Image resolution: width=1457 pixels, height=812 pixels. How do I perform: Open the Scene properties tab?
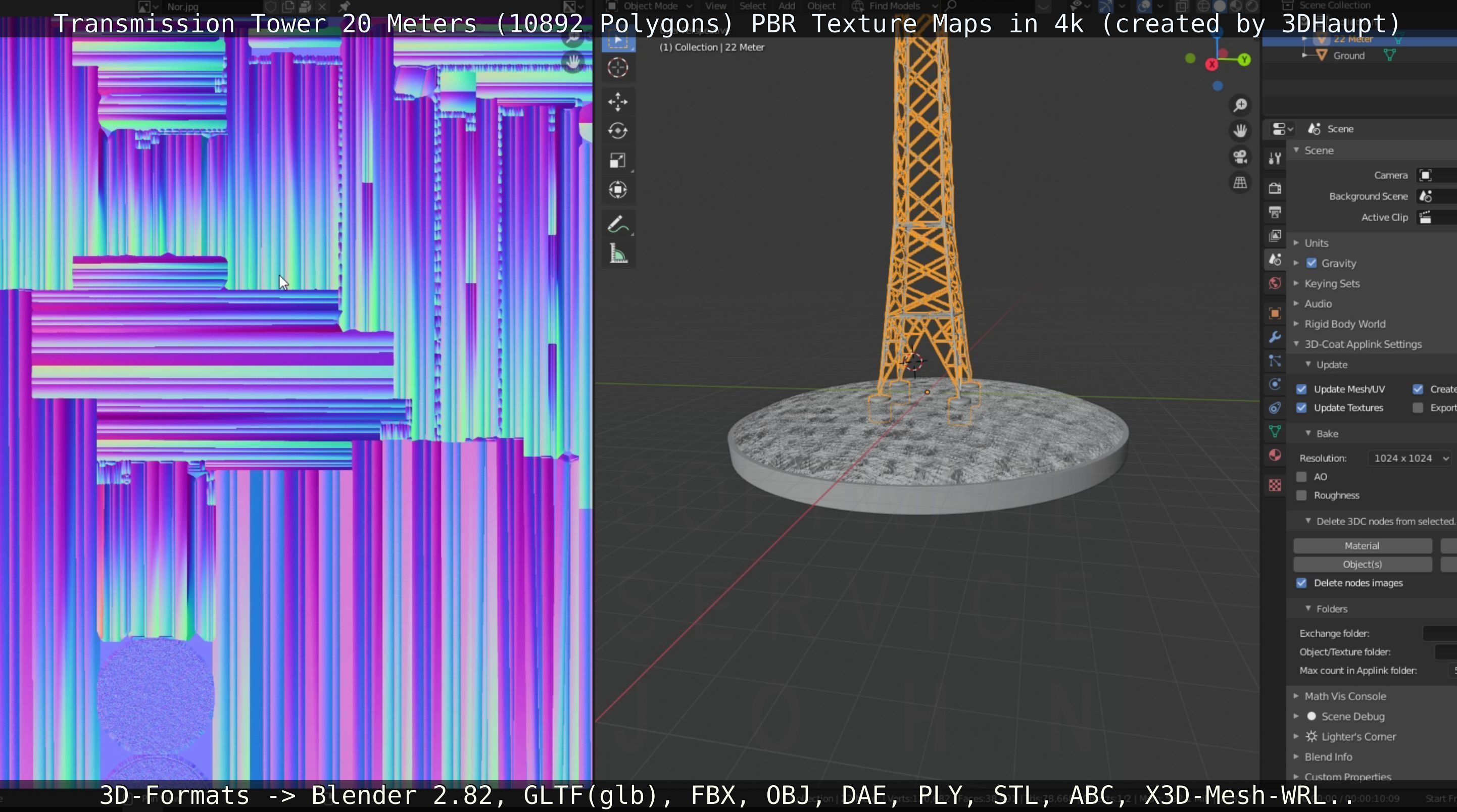(x=1275, y=260)
